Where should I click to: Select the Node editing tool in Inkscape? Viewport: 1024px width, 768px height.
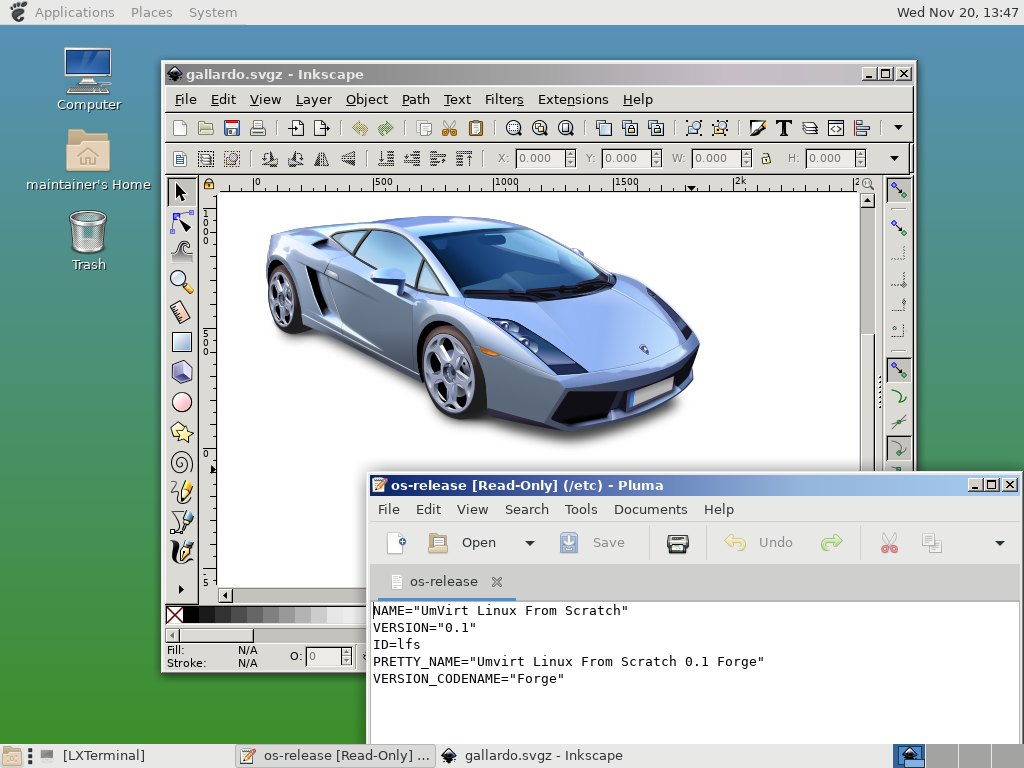tap(181, 222)
